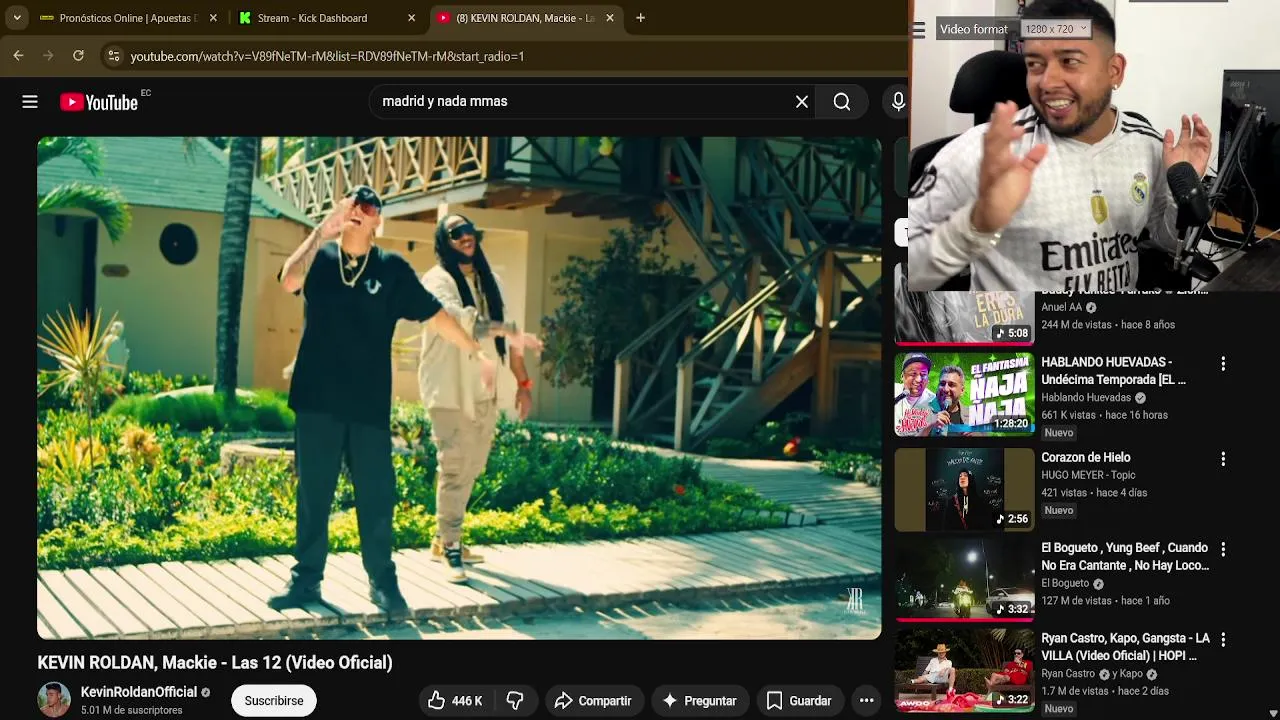Open the YouTube hamburger guide menu
This screenshot has width=1280, height=720.
tap(30, 101)
